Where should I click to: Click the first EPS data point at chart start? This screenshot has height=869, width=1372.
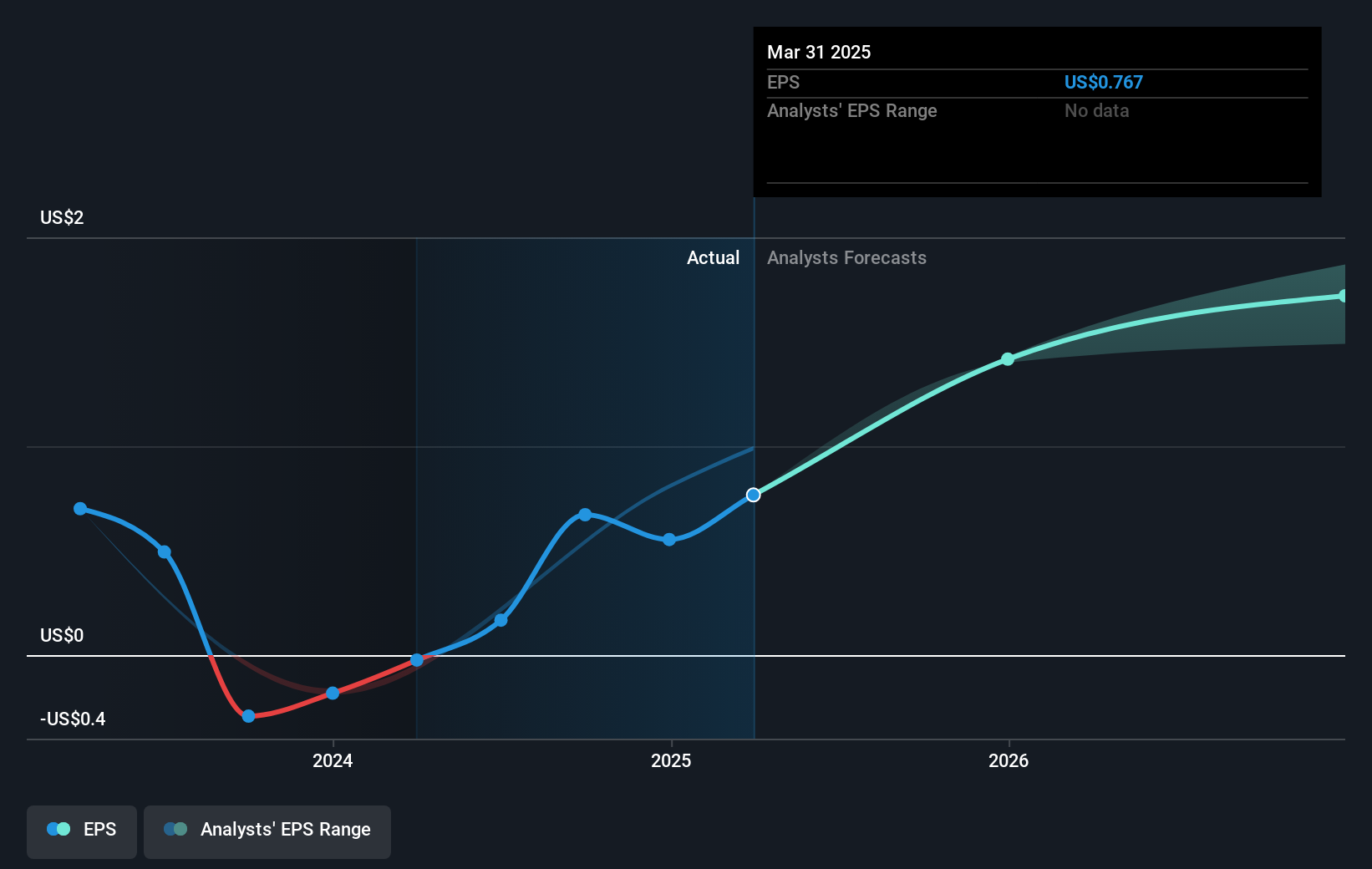click(x=80, y=509)
